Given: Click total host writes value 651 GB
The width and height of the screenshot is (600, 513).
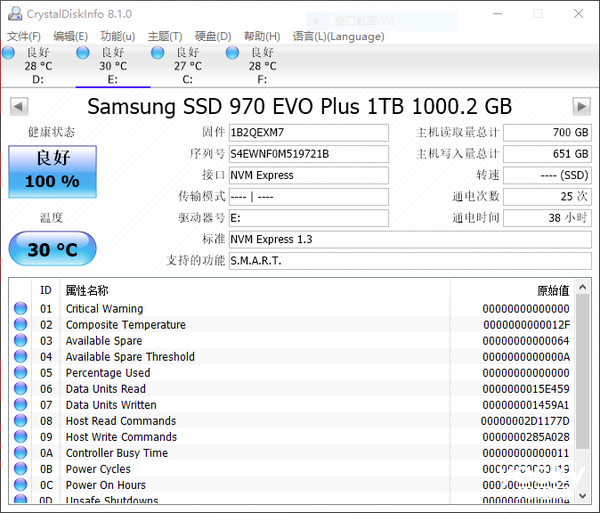Looking at the screenshot, I should tap(547, 154).
